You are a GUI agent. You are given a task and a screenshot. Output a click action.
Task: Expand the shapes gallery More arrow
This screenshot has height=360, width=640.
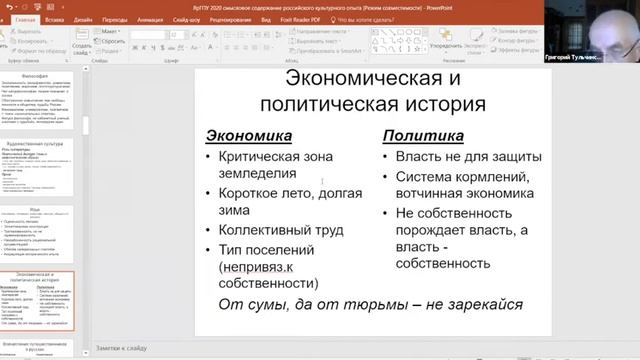pyautogui.click(x=426, y=49)
